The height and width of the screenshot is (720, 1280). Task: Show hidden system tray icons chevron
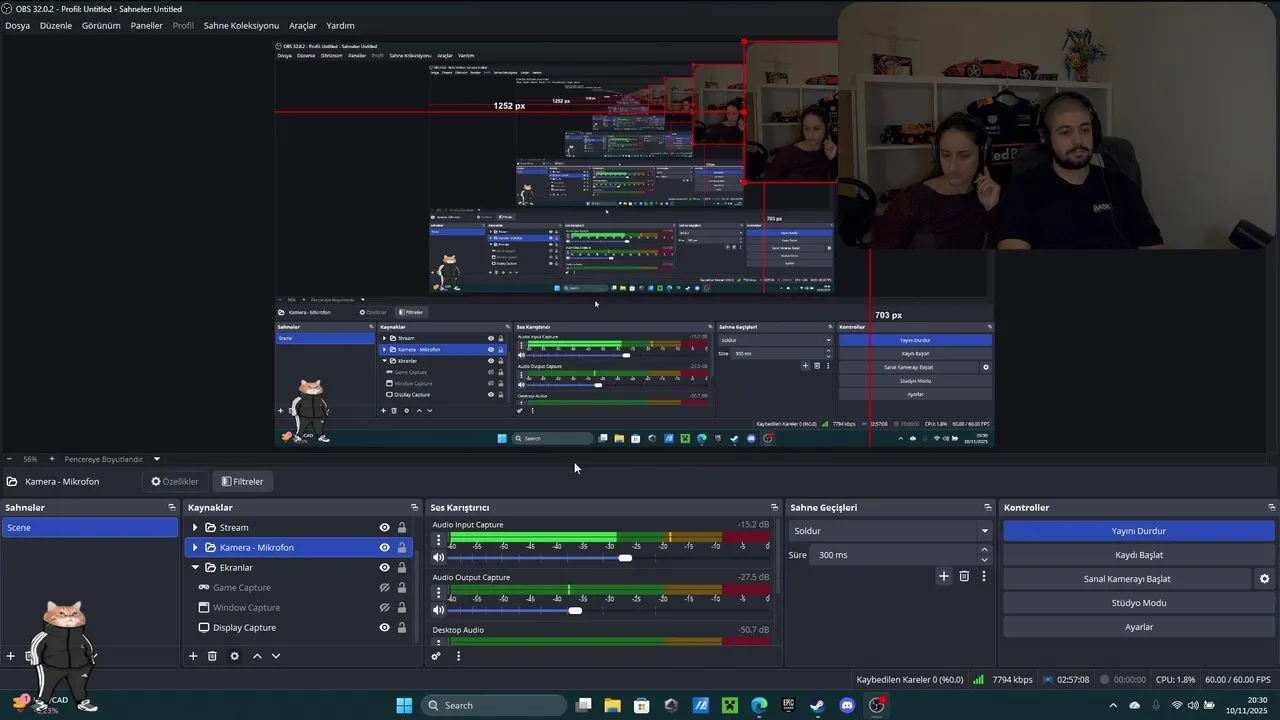[x=1113, y=705]
